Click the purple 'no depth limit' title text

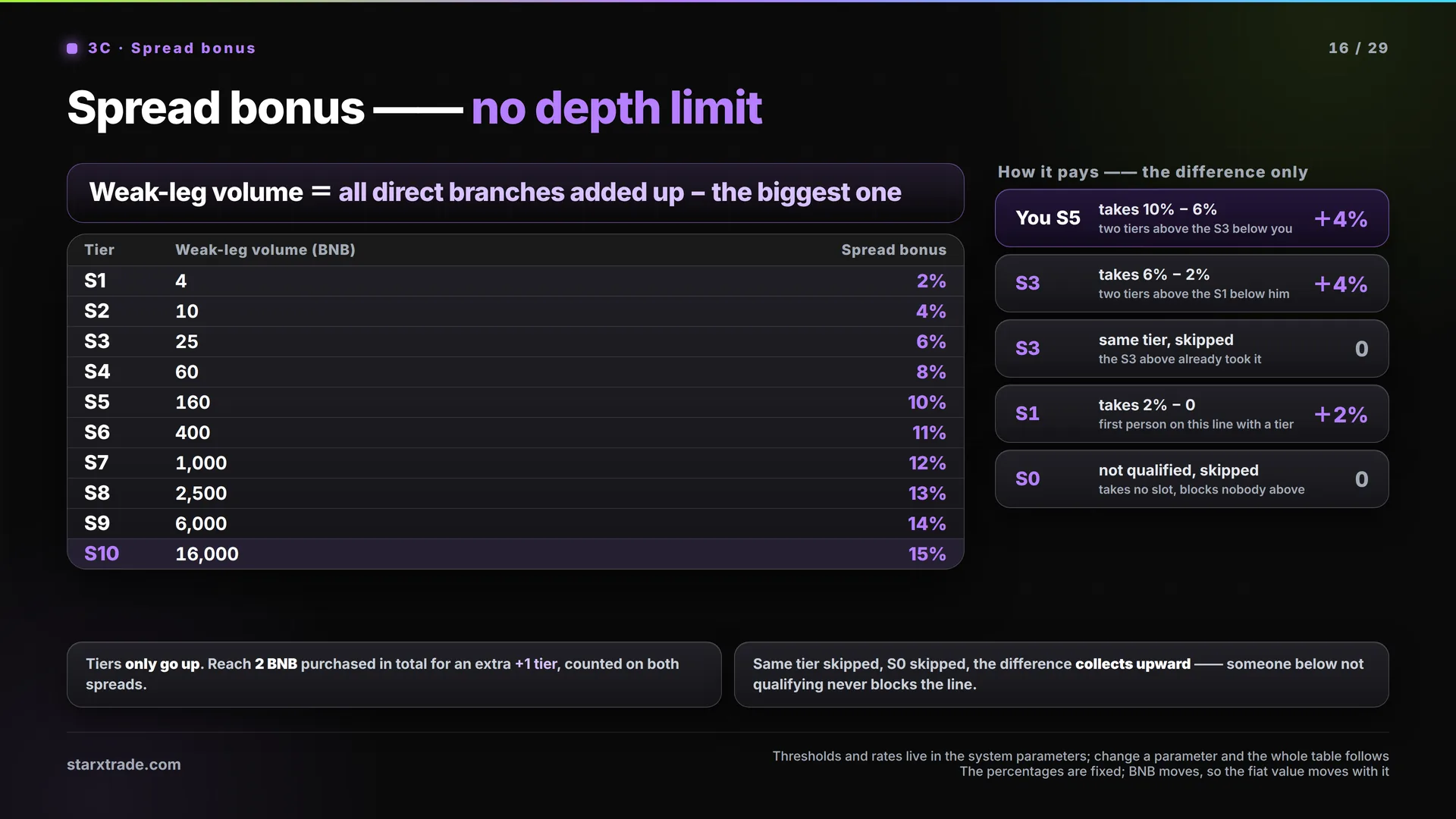pos(617,108)
